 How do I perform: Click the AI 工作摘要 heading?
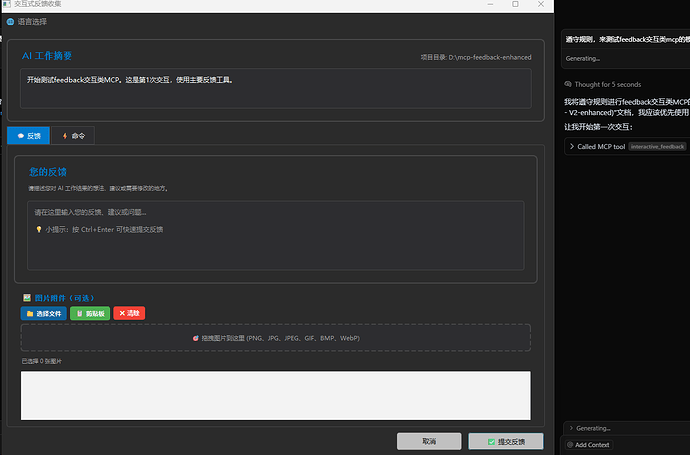(x=47, y=56)
